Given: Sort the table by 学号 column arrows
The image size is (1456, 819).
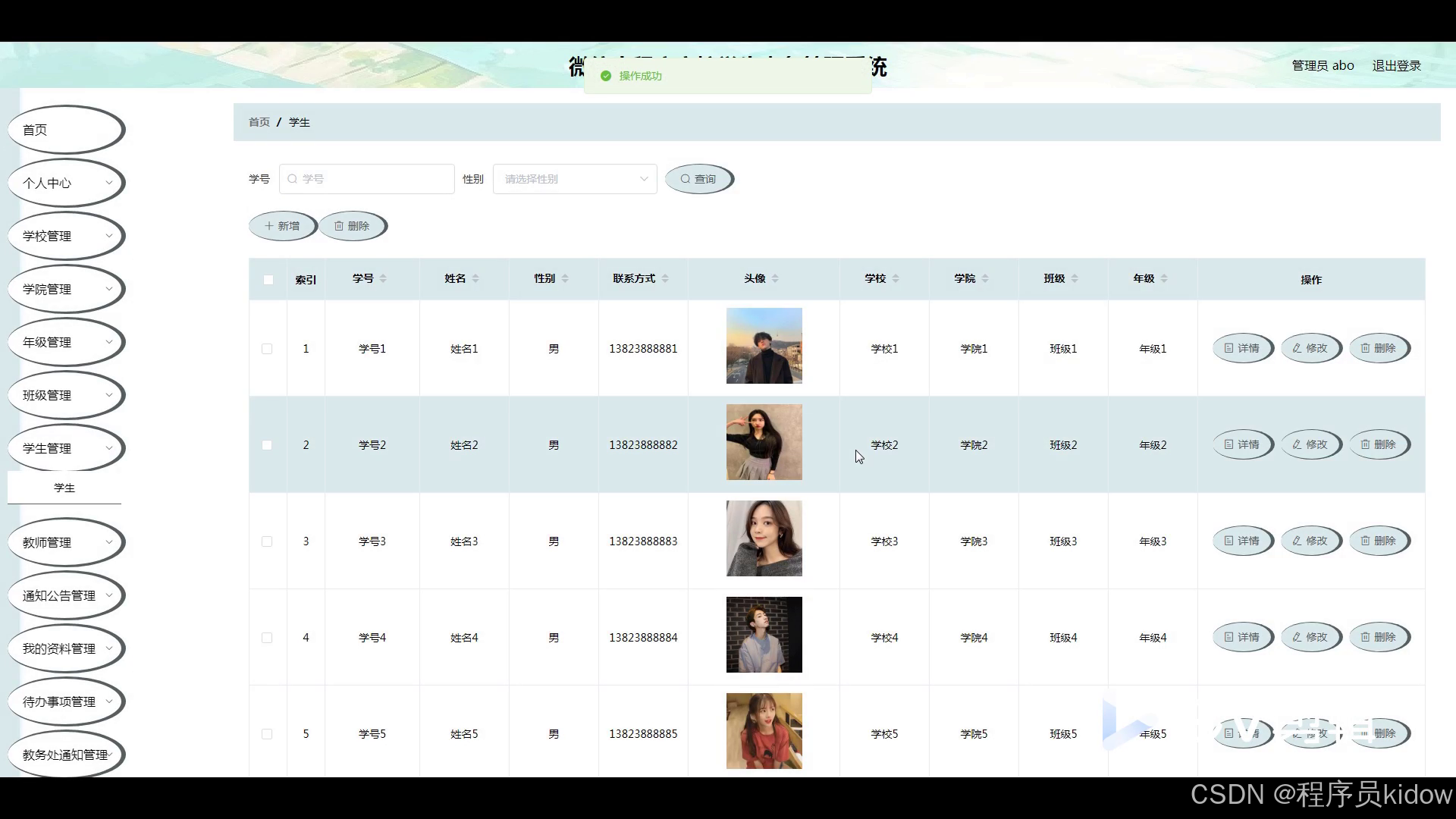Looking at the screenshot, I should [x=383, y=279].
